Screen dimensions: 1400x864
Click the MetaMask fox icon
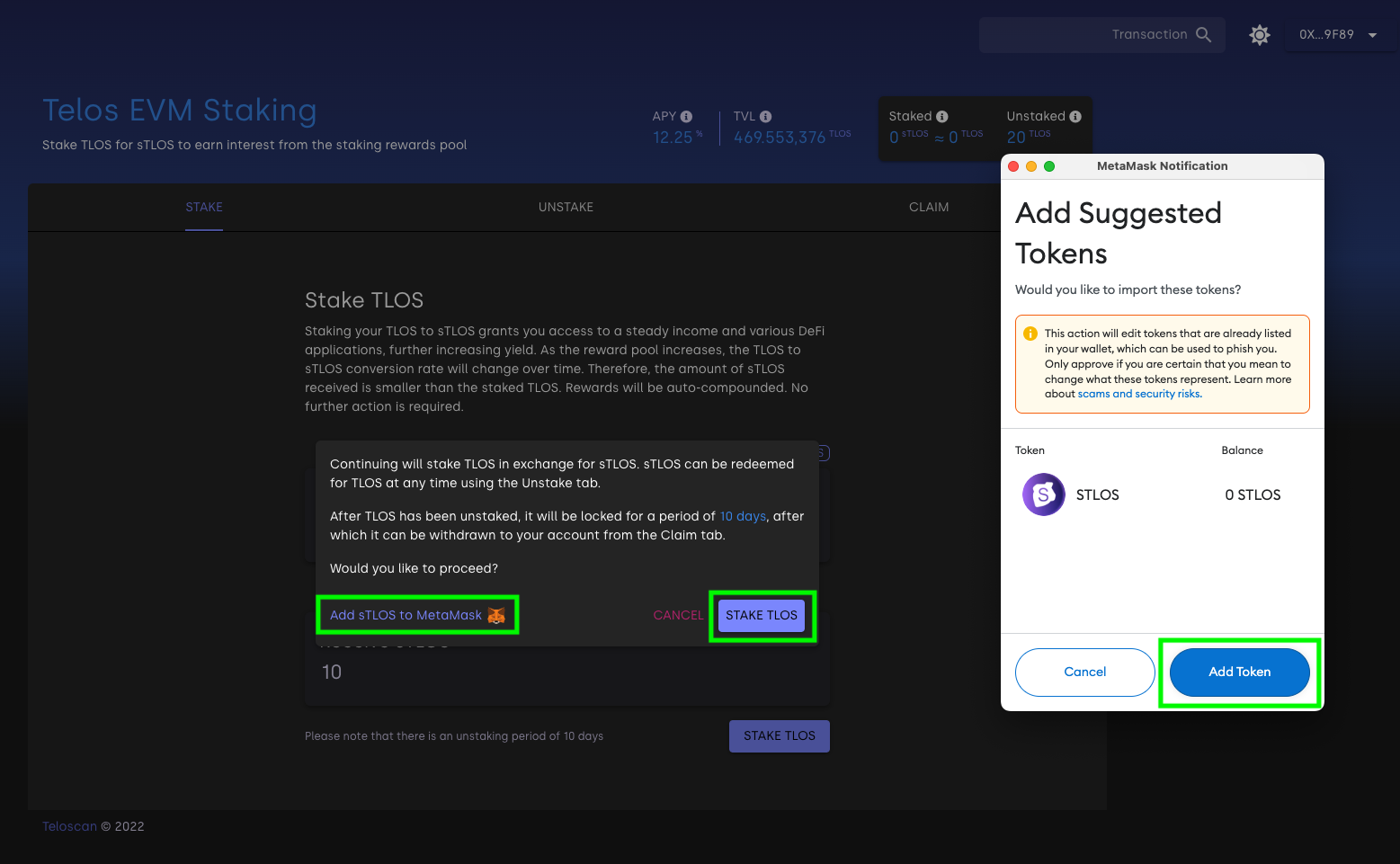click(x=496, y=616)
